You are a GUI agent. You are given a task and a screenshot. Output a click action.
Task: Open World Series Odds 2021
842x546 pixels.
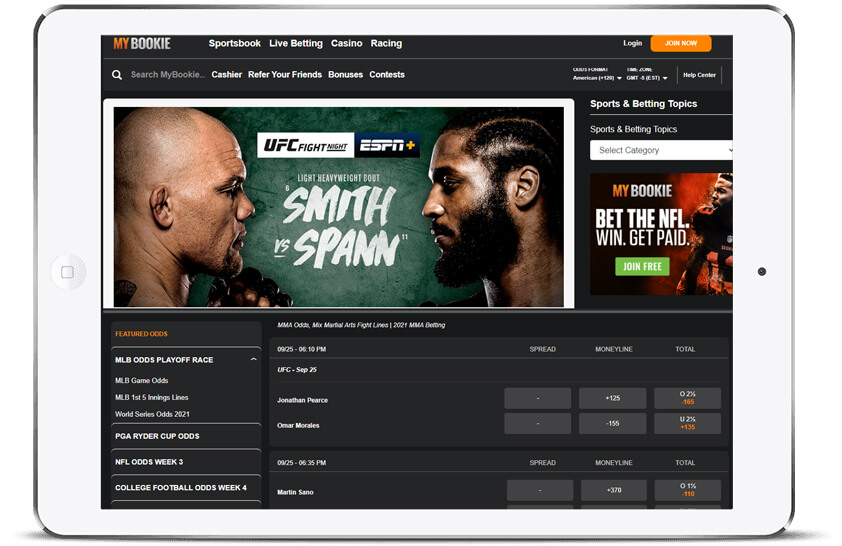point(152,414)
